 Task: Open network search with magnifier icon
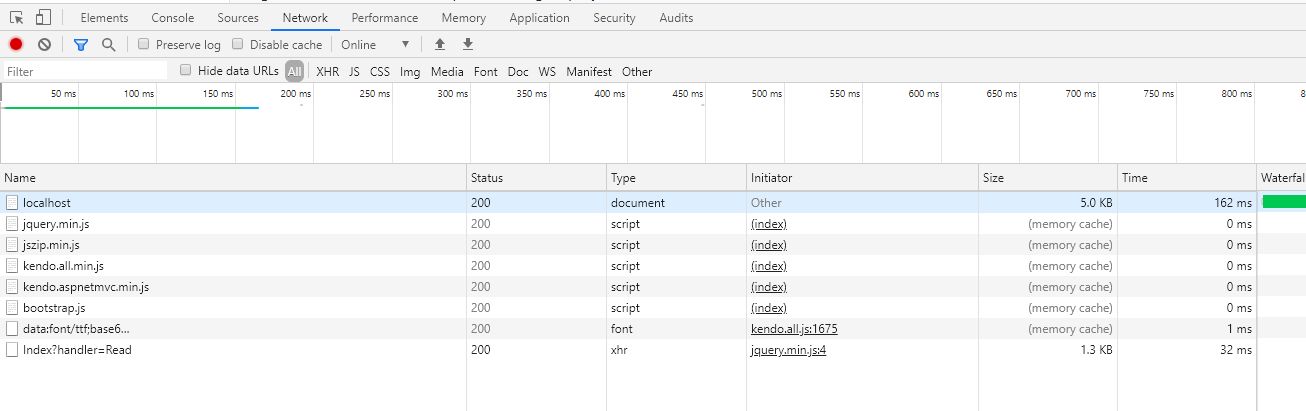point(108,45)
